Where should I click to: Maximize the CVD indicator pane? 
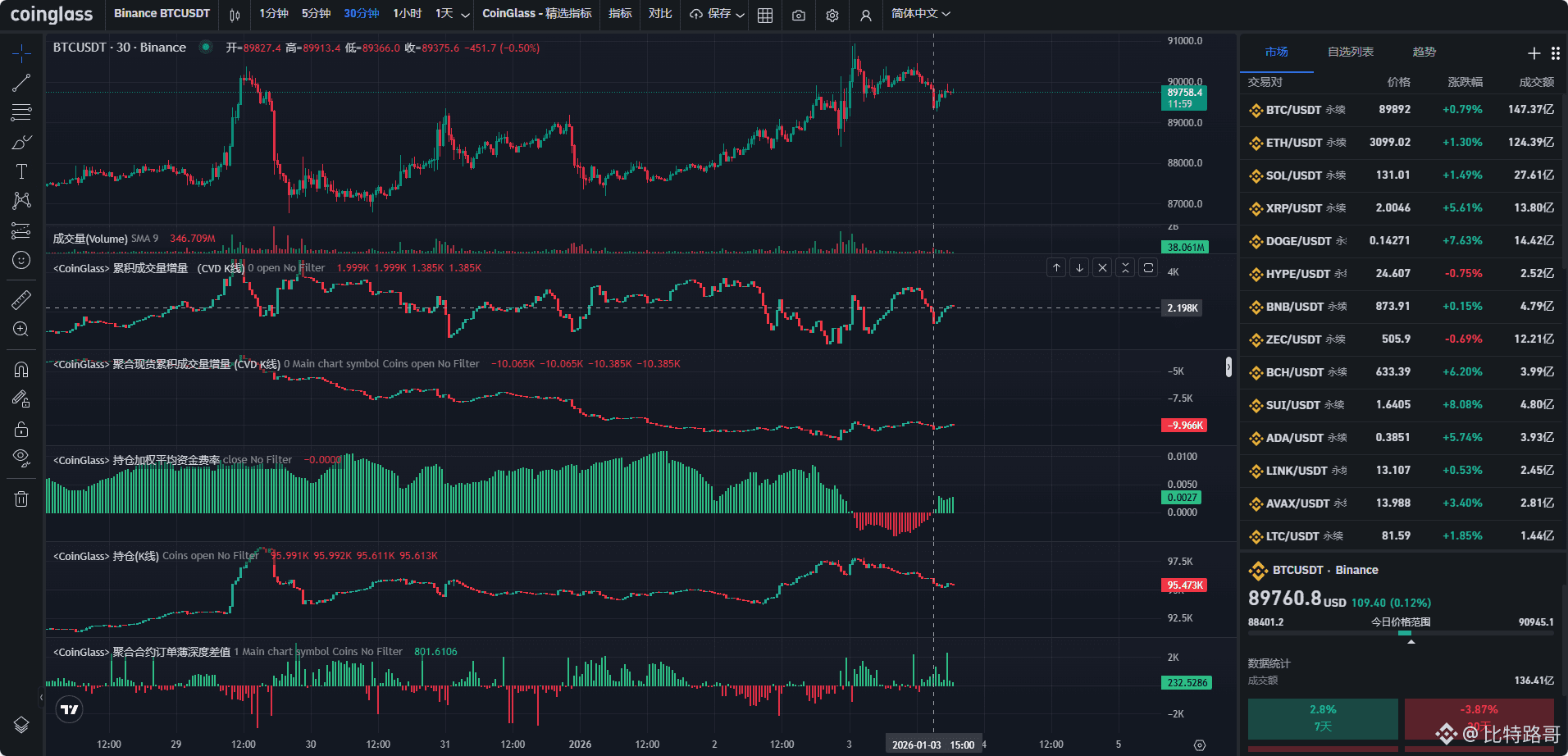[1149, 267]
